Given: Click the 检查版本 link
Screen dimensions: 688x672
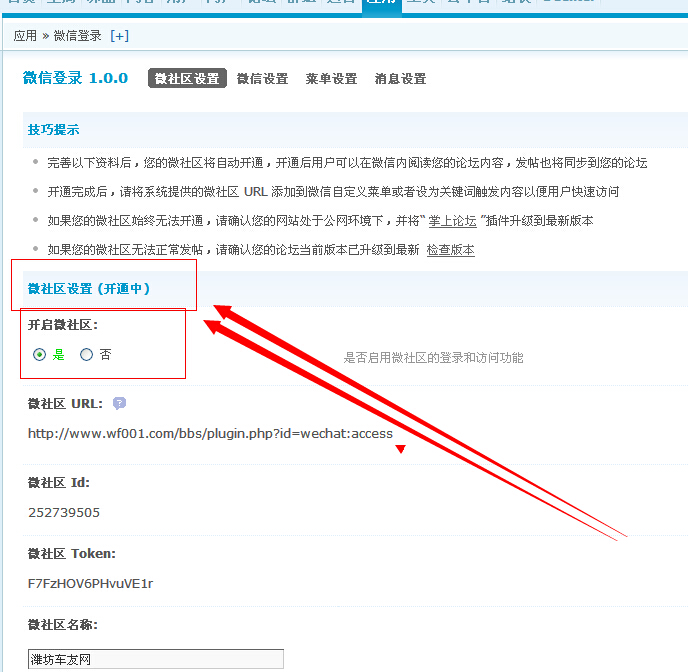Looking at the screenshot, I should click(x=451, y=250).
